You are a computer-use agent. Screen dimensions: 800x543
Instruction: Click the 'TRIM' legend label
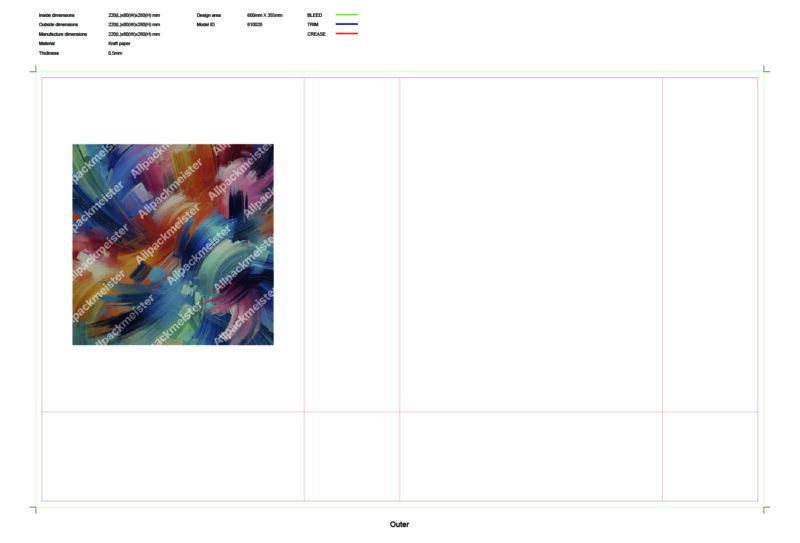[x=313, y=24]
